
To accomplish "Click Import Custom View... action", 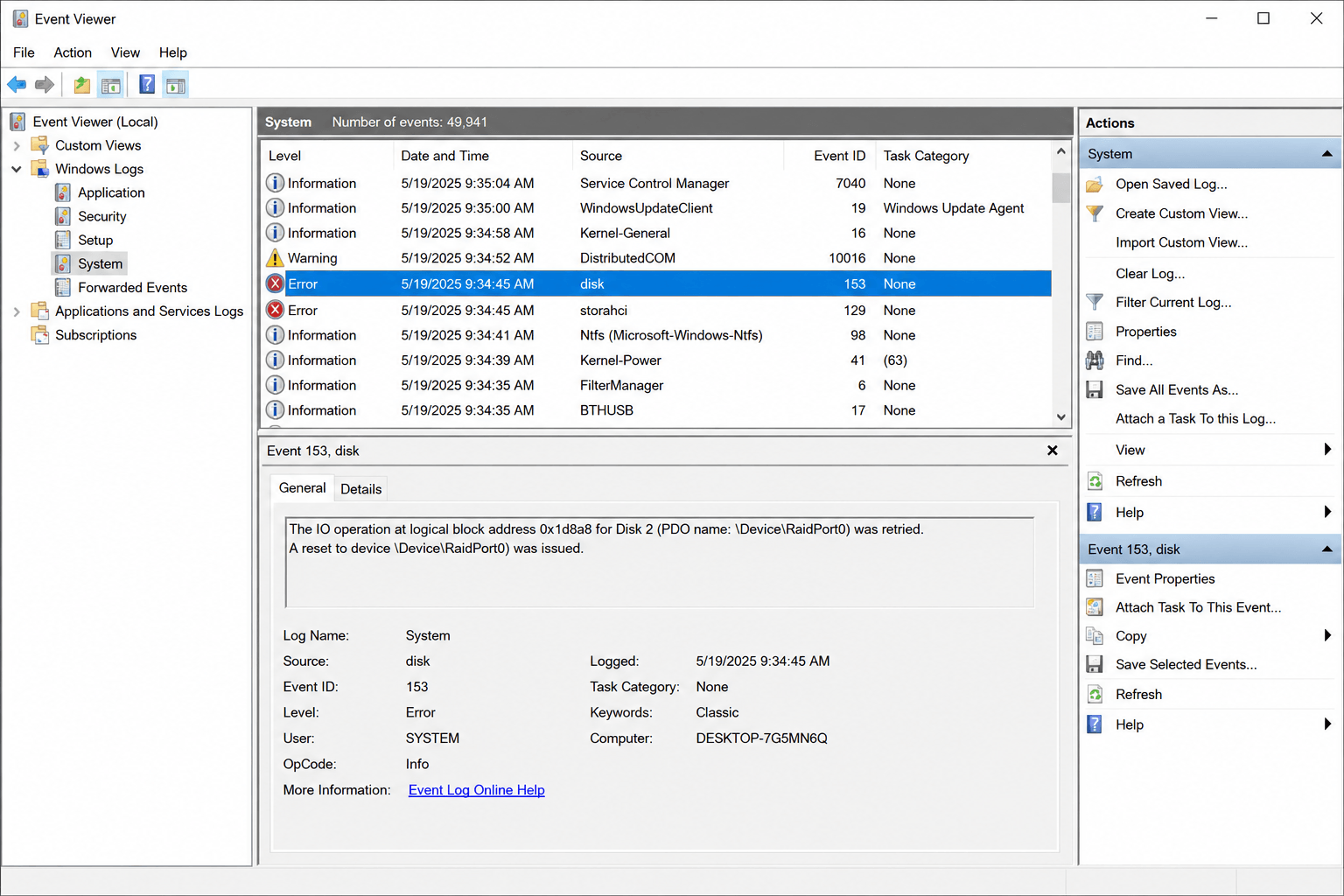I will (1182, 243).
